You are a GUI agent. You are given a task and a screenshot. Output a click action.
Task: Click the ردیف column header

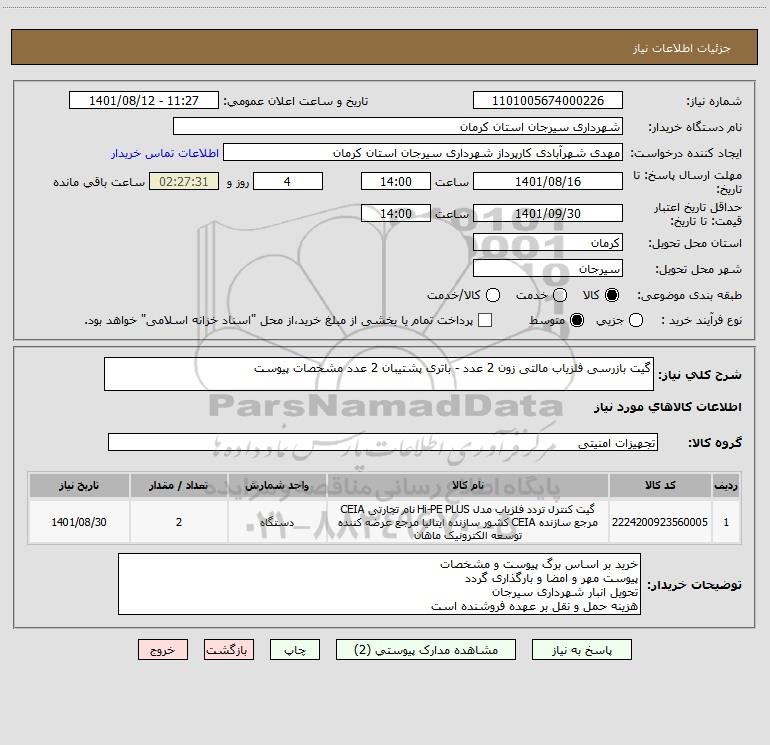click(x=726, y=485)
